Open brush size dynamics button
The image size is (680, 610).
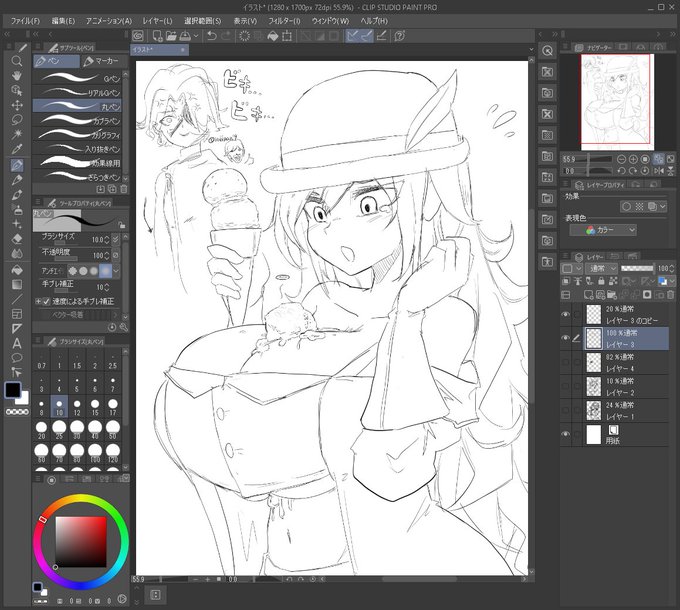115,239
